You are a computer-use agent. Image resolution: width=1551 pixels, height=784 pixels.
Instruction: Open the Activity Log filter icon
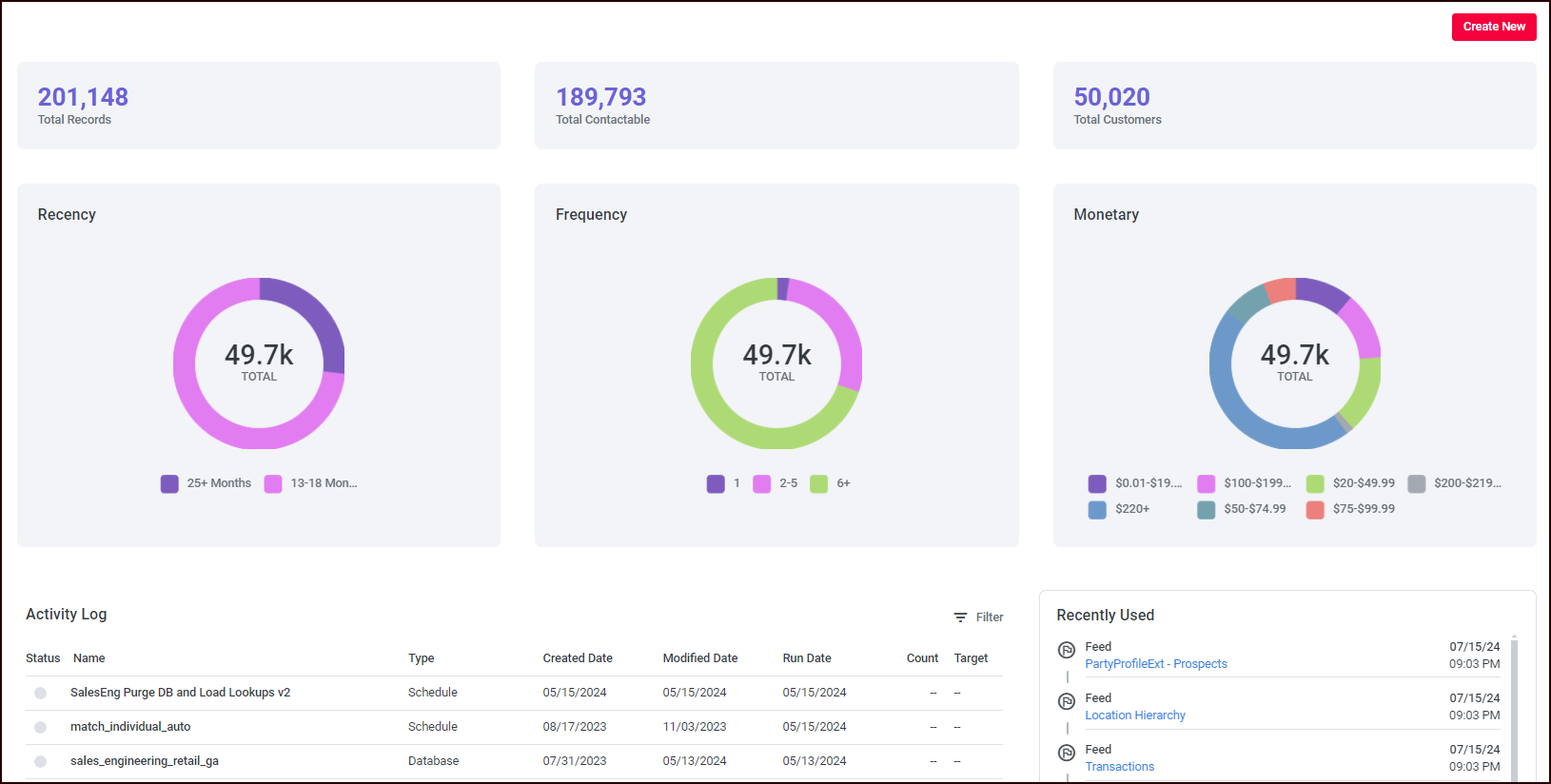tap(960, 617)
